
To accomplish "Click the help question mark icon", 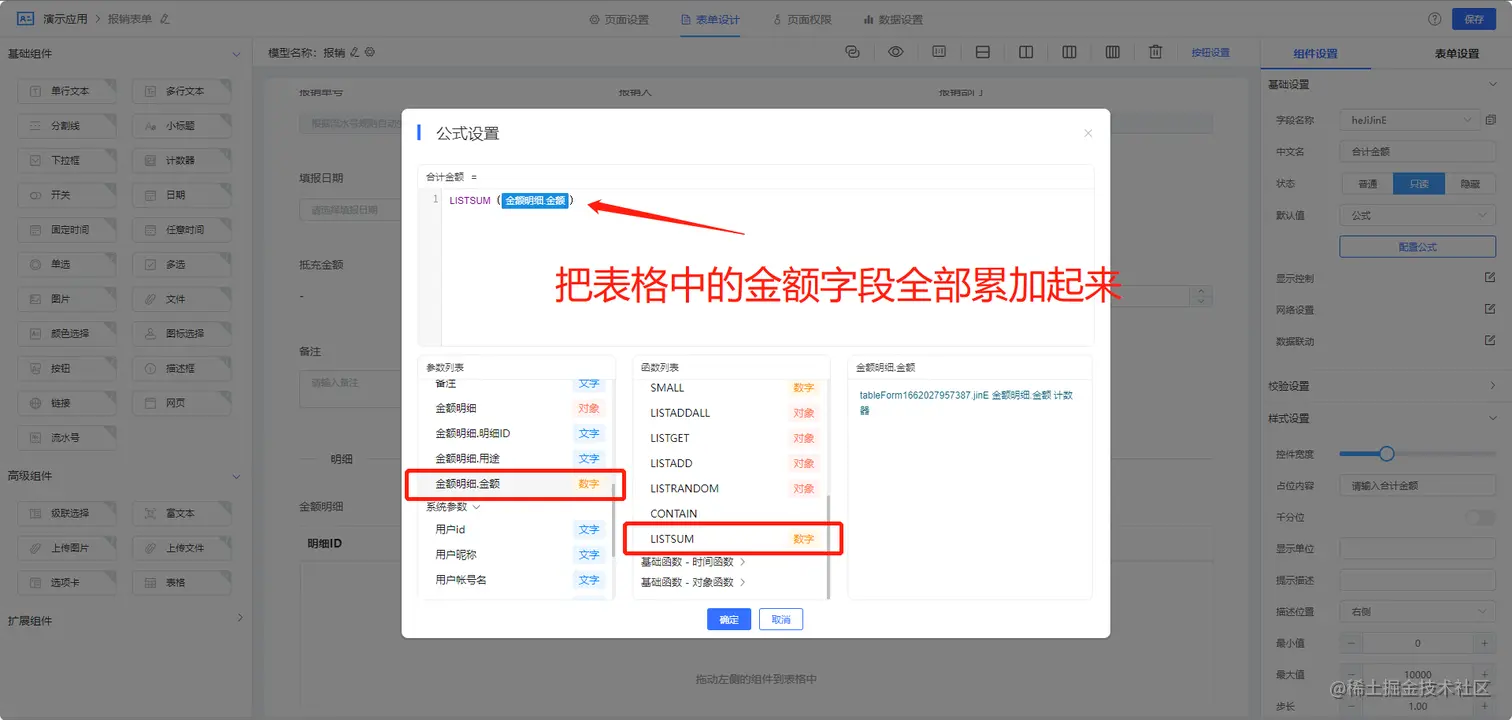I will pyautogui.click(x=1435, y=19).
